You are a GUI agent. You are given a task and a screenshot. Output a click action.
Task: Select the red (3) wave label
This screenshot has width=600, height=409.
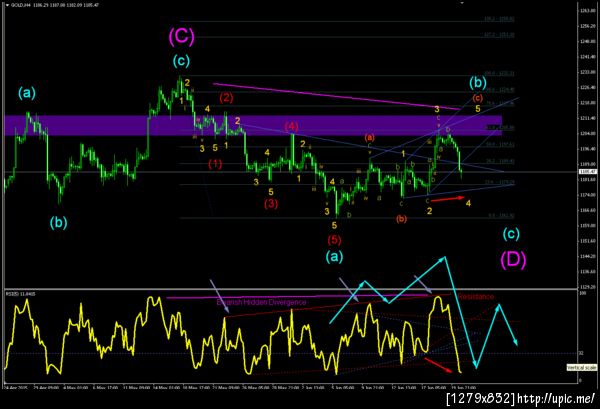click(x=271, y=204)
